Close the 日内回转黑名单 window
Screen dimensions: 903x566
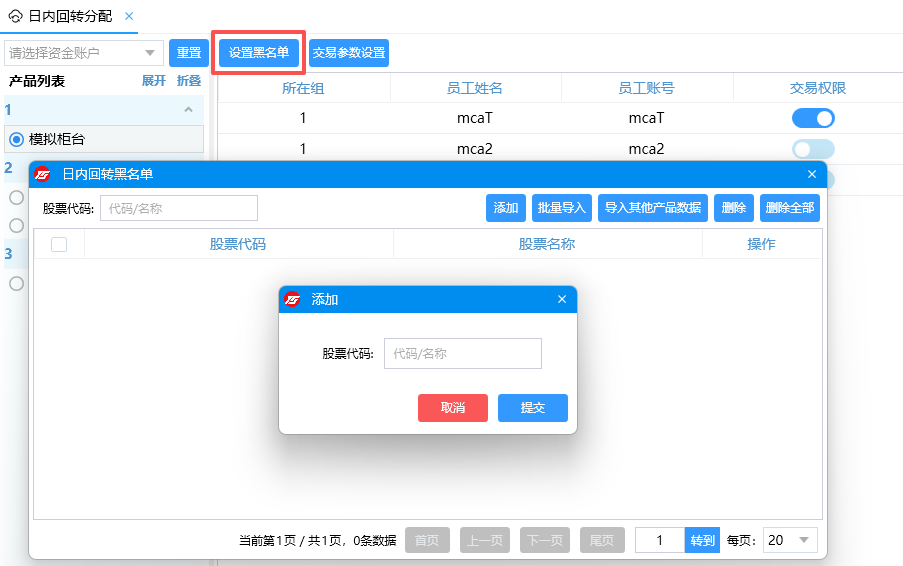pyautogui.click(x=812, y=174)
